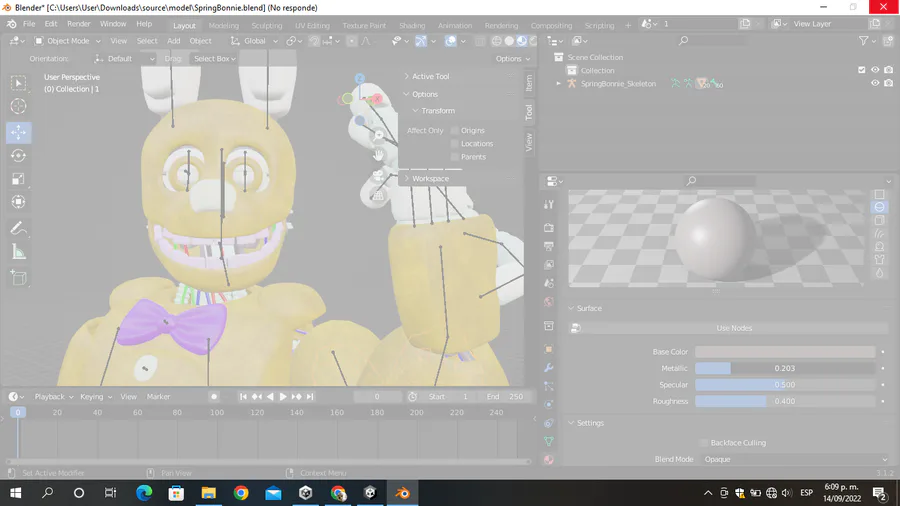This screenshot has width=900, height=506.
Task: Open the Render menu
Action: [x=79, y=24]
